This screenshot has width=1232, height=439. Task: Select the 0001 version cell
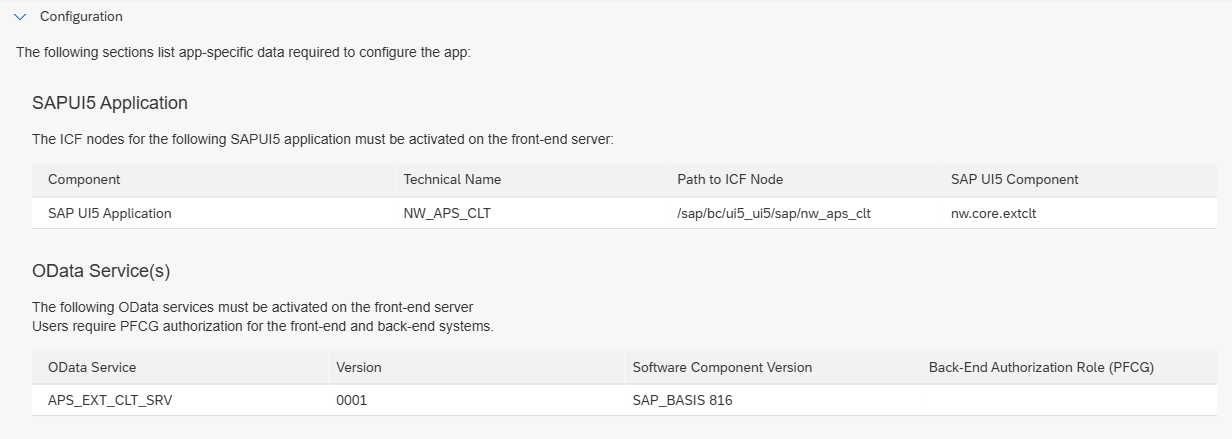352,400
